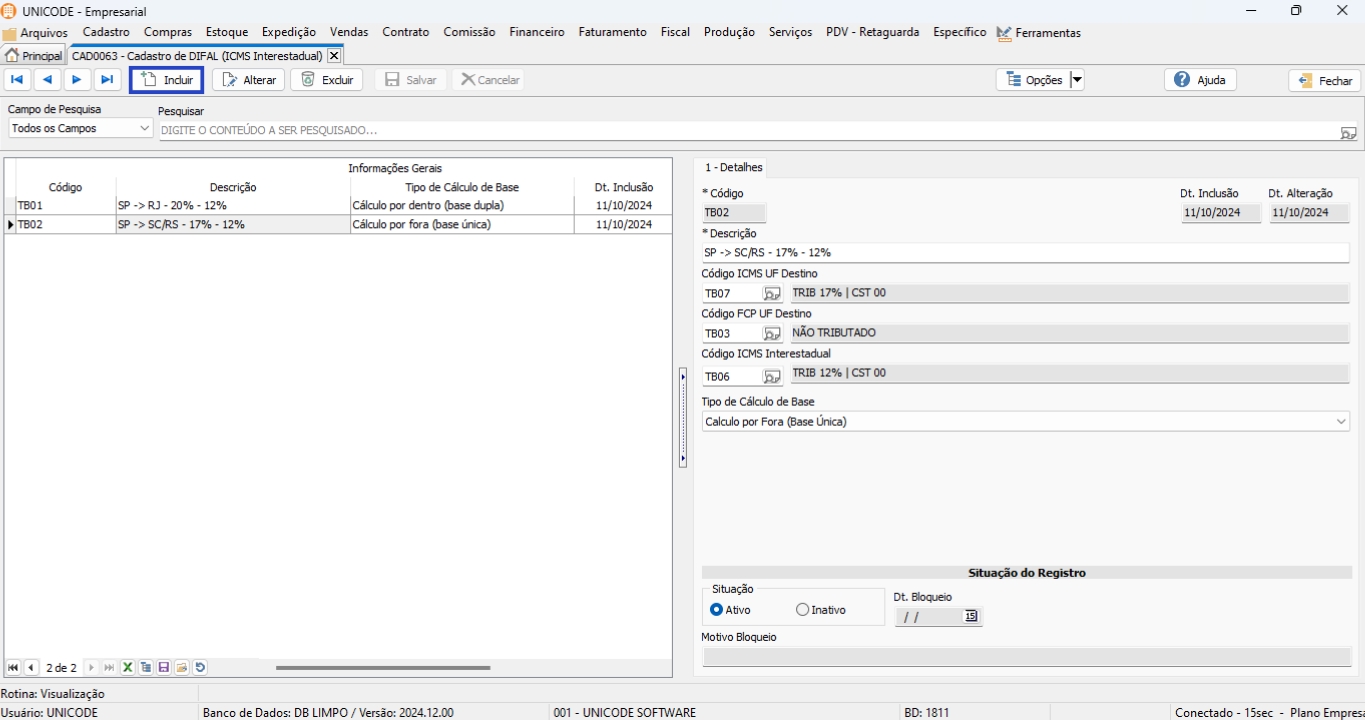The width and height of the screenshot is (1365, 720).
Task: Click the Excluir button
Action: pos(327,80)
